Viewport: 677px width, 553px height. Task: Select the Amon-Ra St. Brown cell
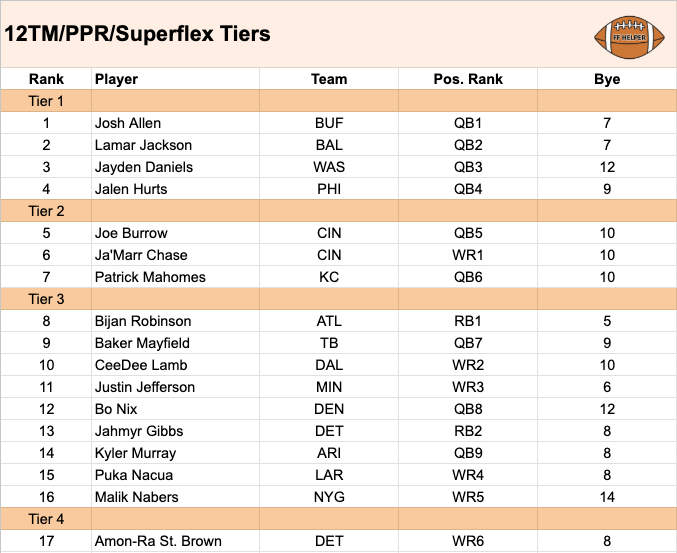[x=158, y=541]
